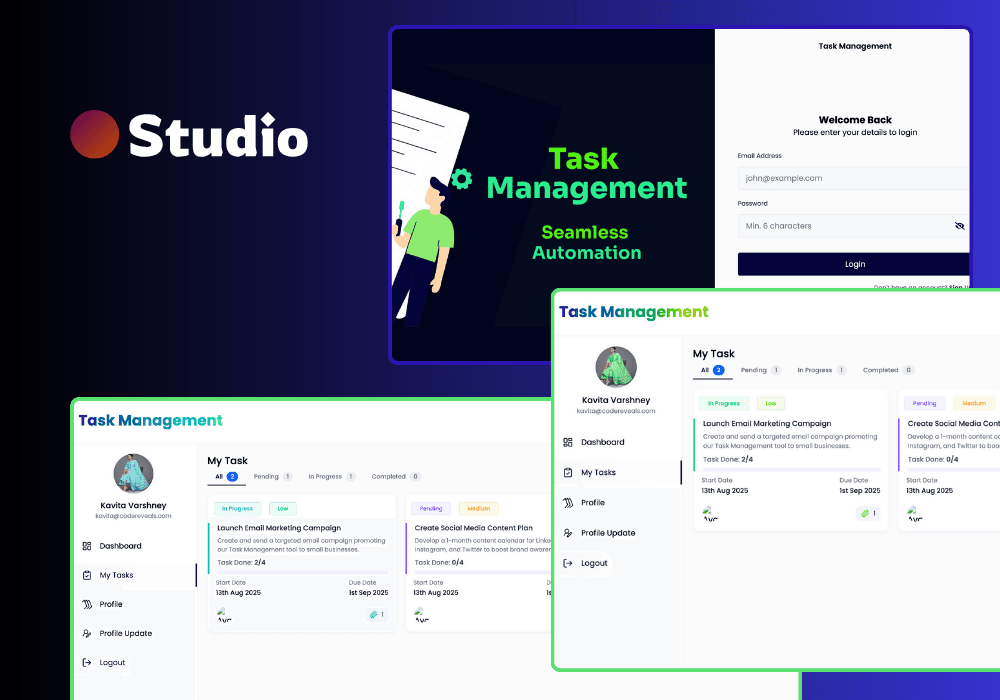The image size is (1000, 700).
Task: Click the Studio logo circle icon
Action: [x=93, y=135]
